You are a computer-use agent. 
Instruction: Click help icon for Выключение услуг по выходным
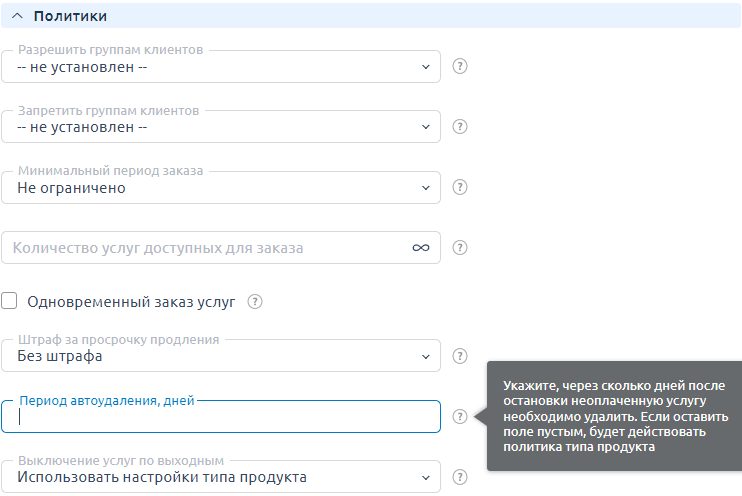point(460,477)
